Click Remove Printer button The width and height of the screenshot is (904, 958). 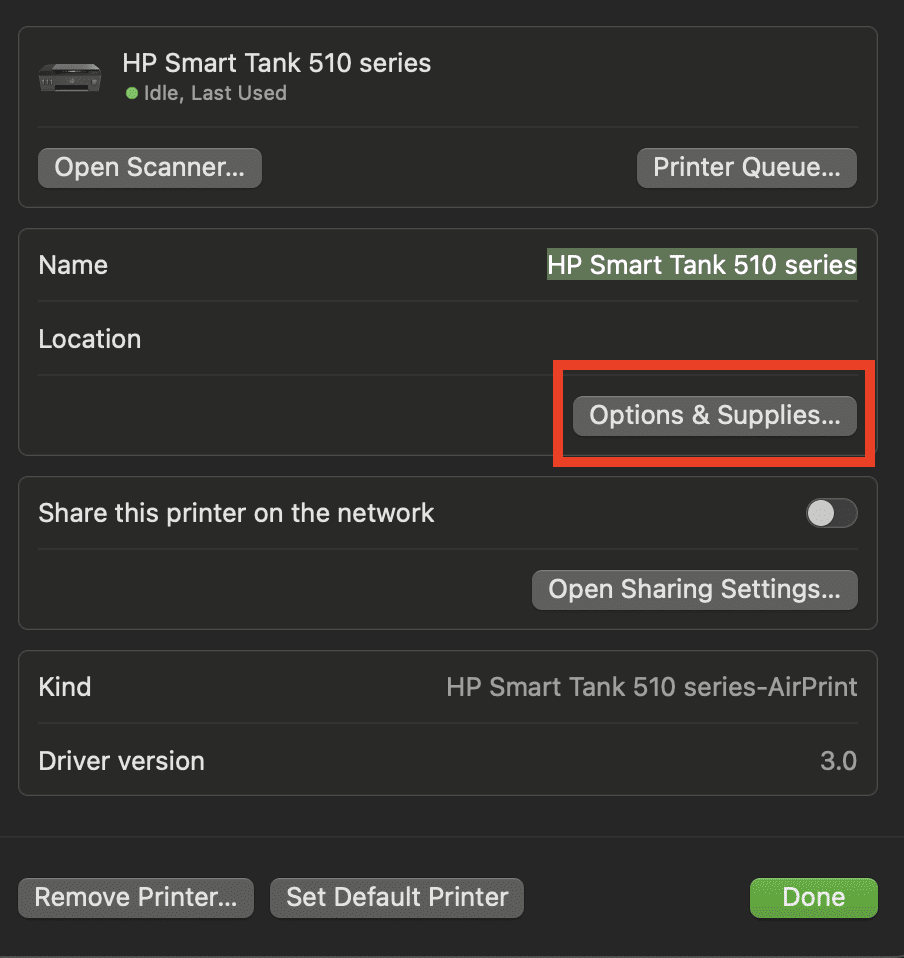(136, 897)
